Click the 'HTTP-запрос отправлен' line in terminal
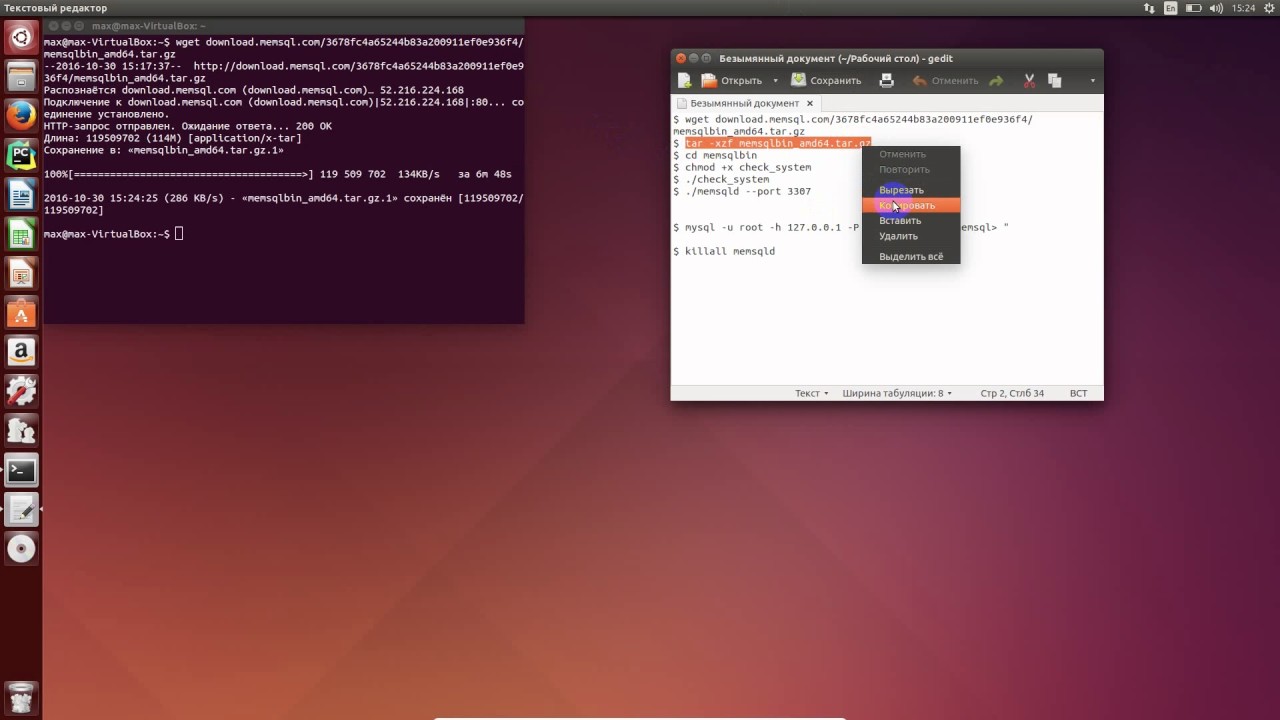Image resolution: width=1280 pixels, height=720 pixels. [188, 126]
